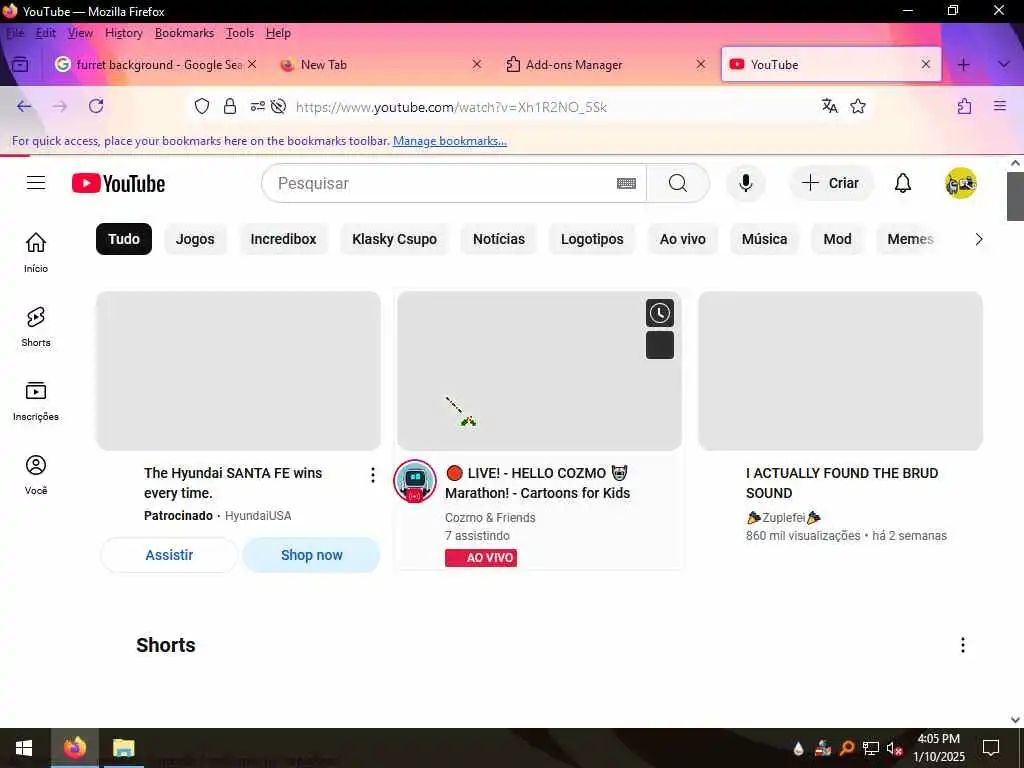Open the History menu
1024x768 pixels.
point(123,33)
